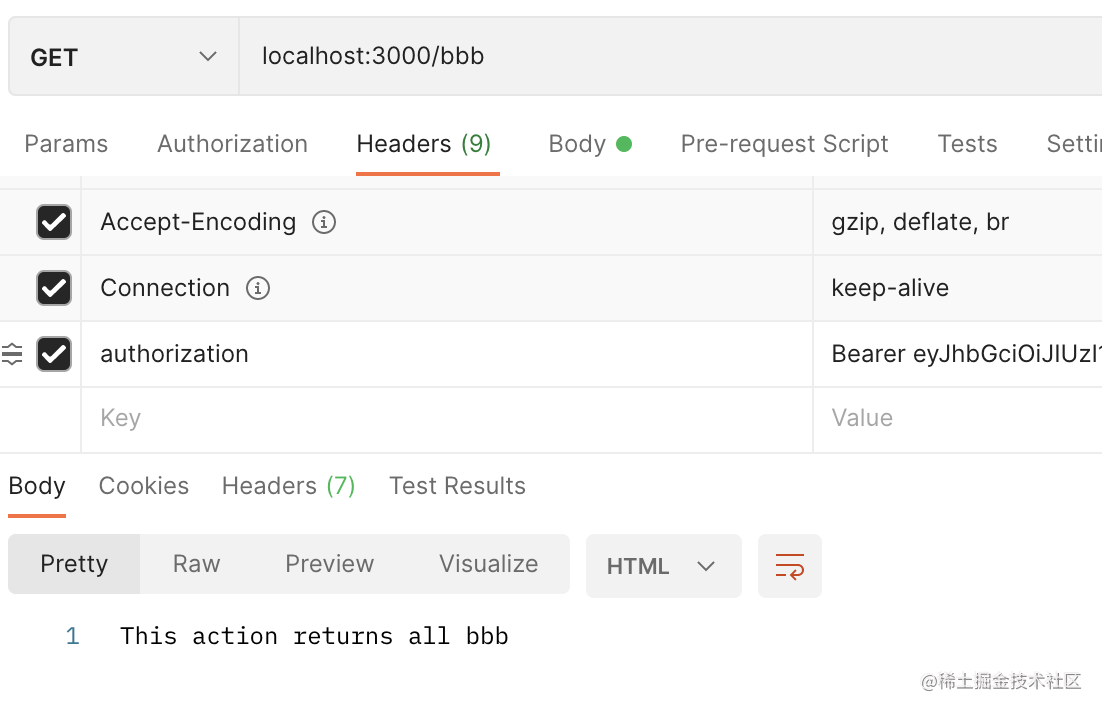1102x712 pixels.
Task: Toggle the wrap lines icon button
Action: click(789, 566)
